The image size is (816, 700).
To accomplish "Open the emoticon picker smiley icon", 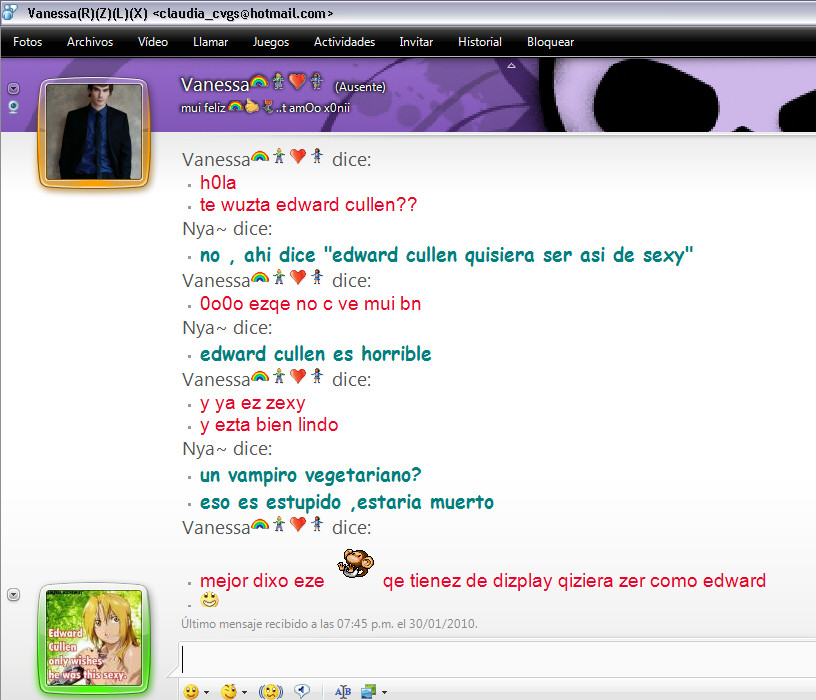I will point(191,691).
